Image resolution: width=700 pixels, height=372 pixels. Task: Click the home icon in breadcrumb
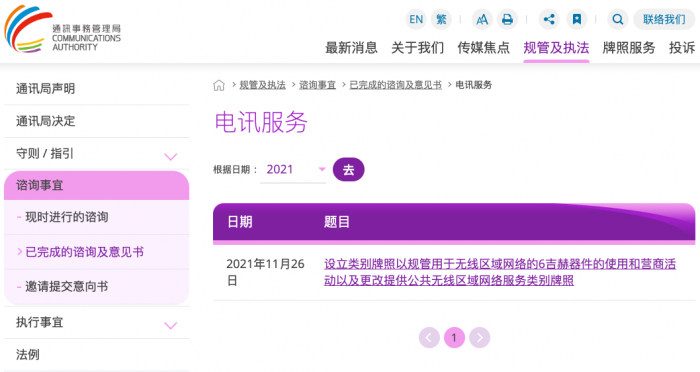tap(219, 85)
